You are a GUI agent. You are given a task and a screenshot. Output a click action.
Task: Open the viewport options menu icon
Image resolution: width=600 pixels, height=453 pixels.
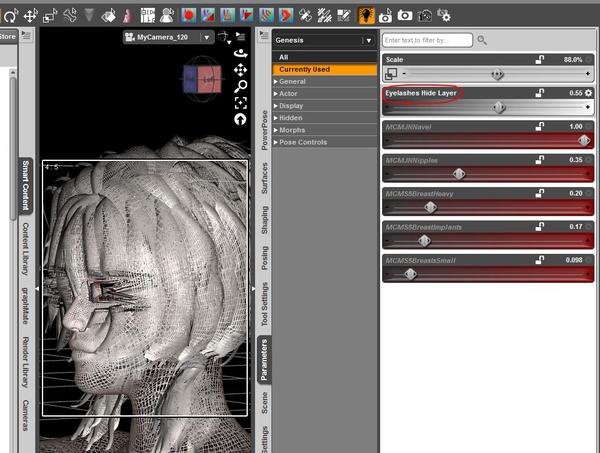point(240,36)
